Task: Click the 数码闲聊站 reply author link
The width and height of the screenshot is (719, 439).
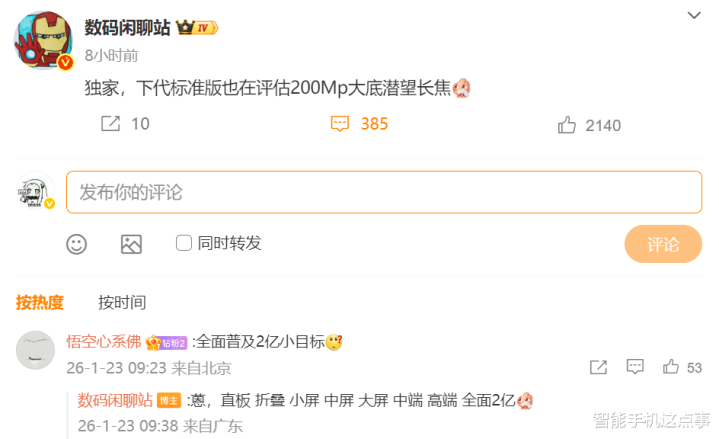Action: 115,400
